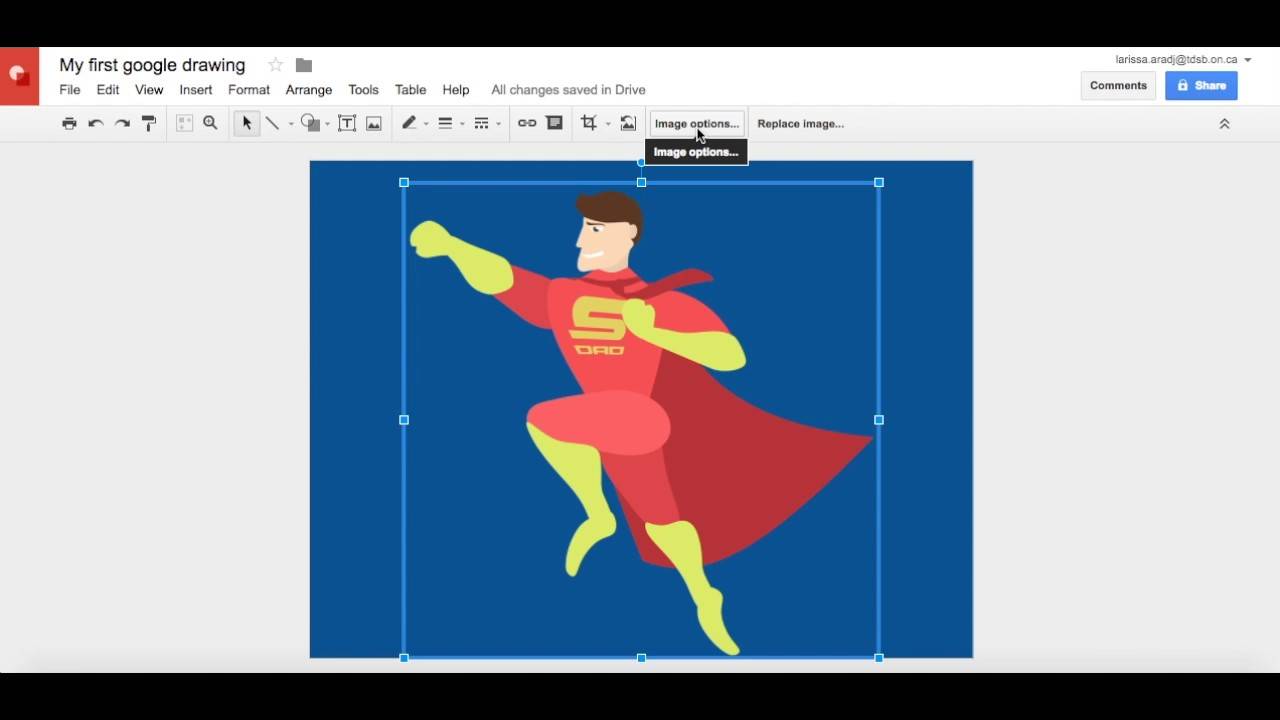1280x720 pixels.
Task: Open the Arrange menu
Action: click(308, 90)
